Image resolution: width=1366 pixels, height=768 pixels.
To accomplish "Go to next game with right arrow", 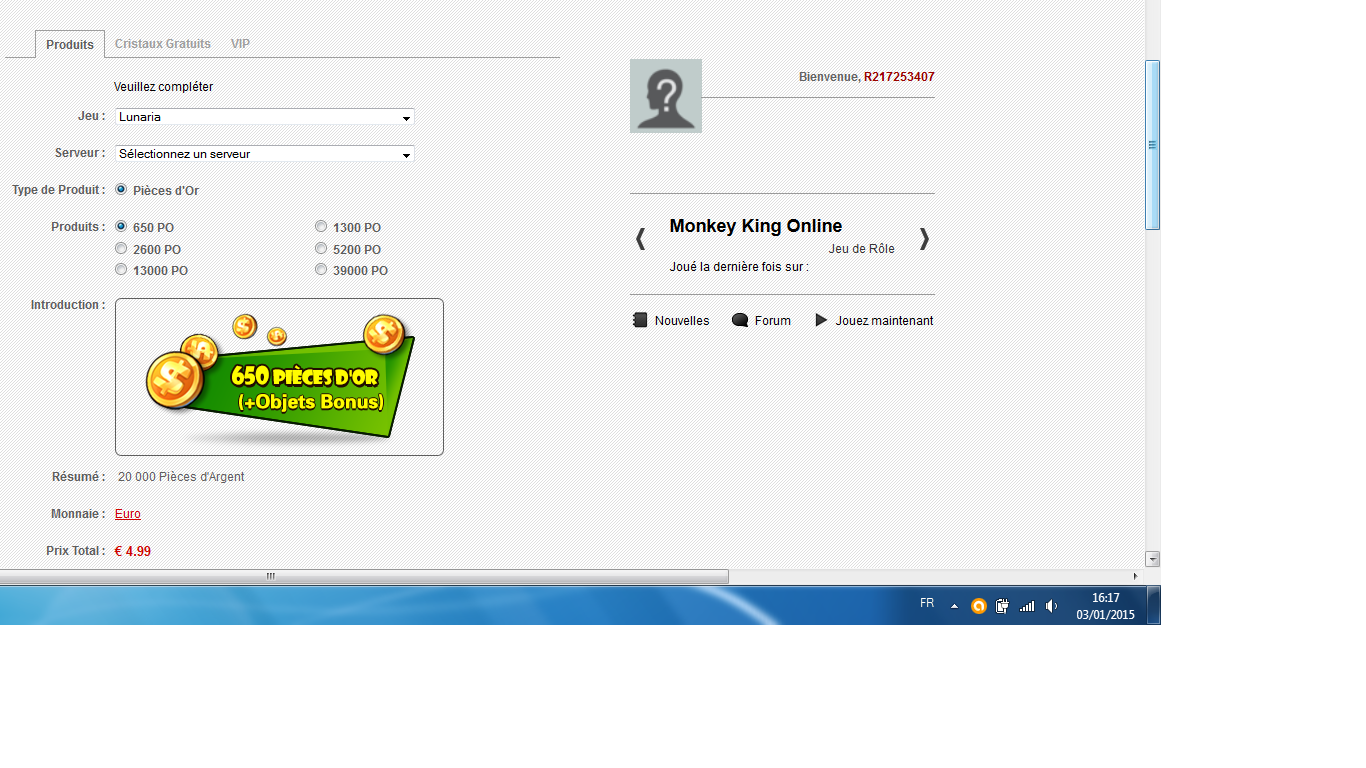I will 924,239.
